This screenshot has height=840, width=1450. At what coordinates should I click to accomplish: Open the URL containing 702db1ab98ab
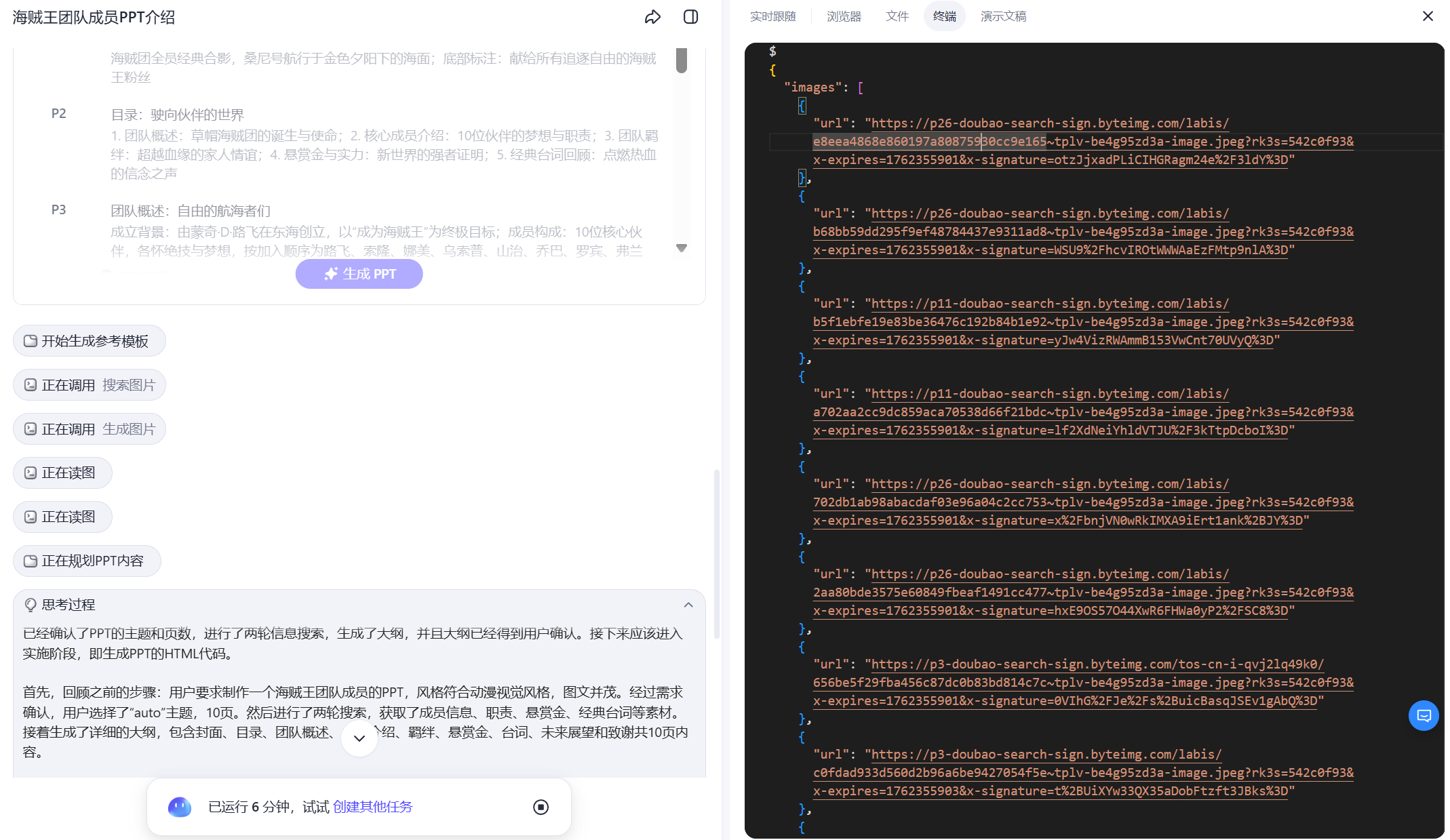click(1083, 502)
